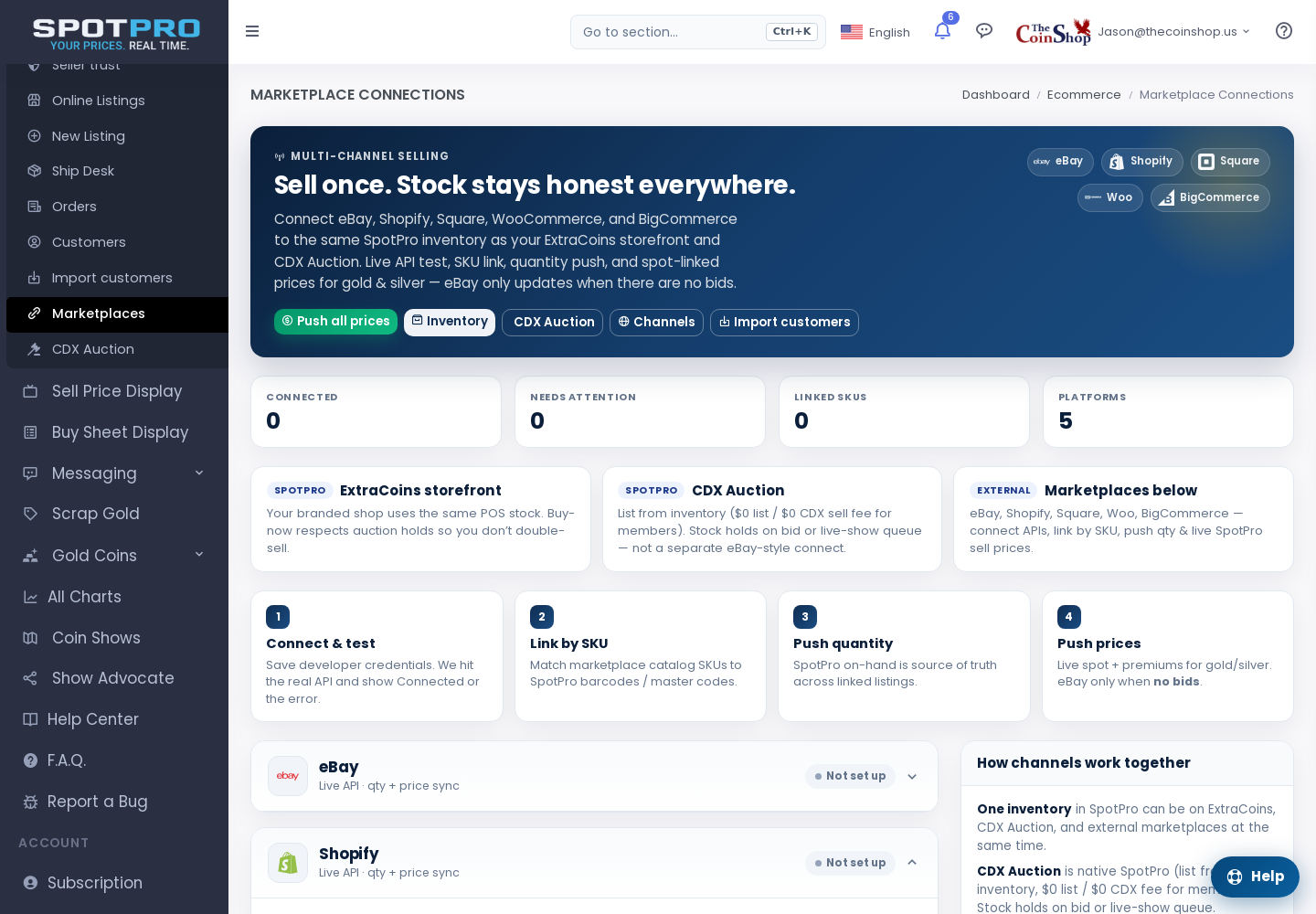This screenshot has height=914, width=1316.
Task: Click the ExtraCoins storefront info card
Action: click(x=420, y=519)
